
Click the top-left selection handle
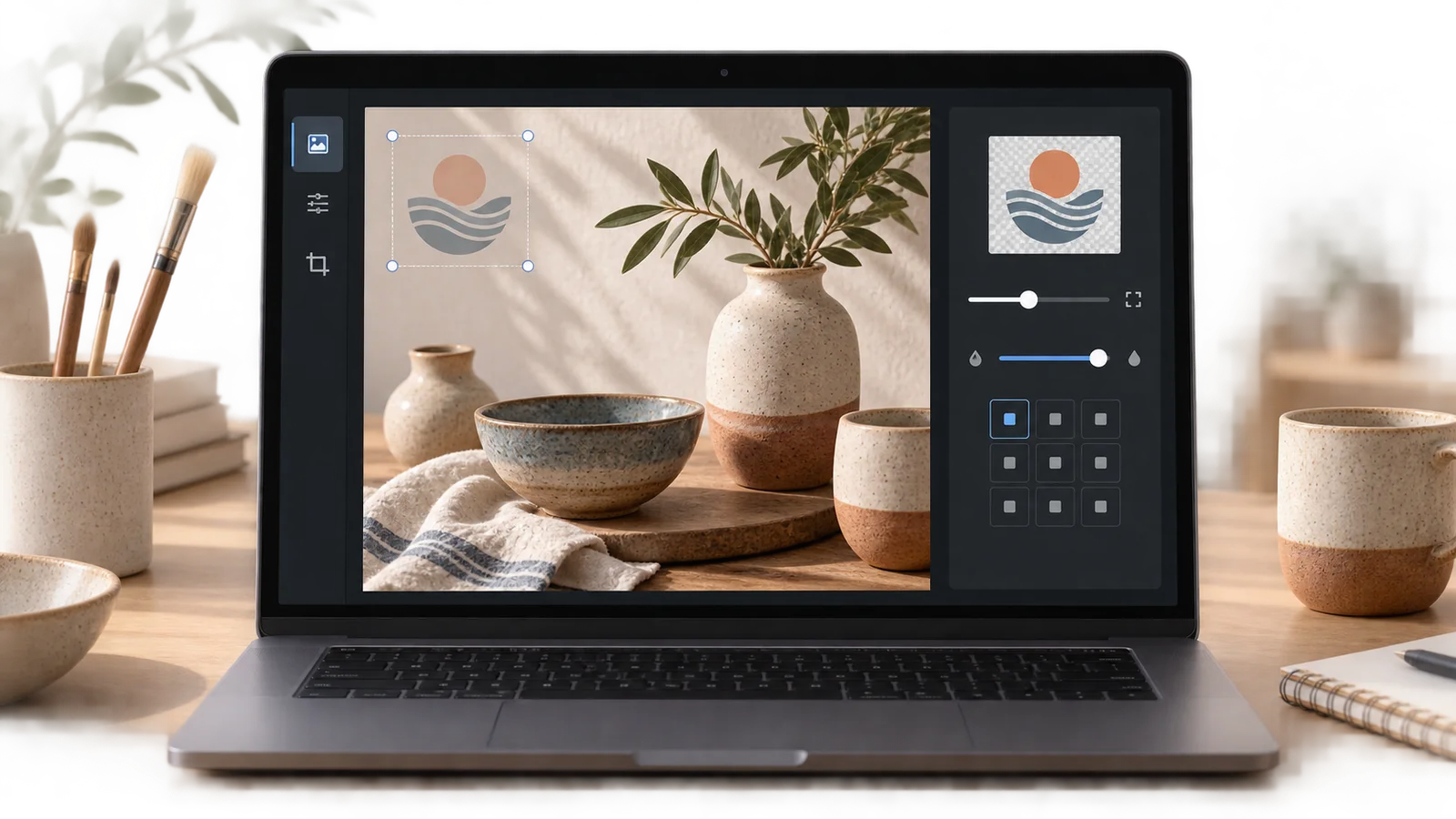tap(392, 136)
